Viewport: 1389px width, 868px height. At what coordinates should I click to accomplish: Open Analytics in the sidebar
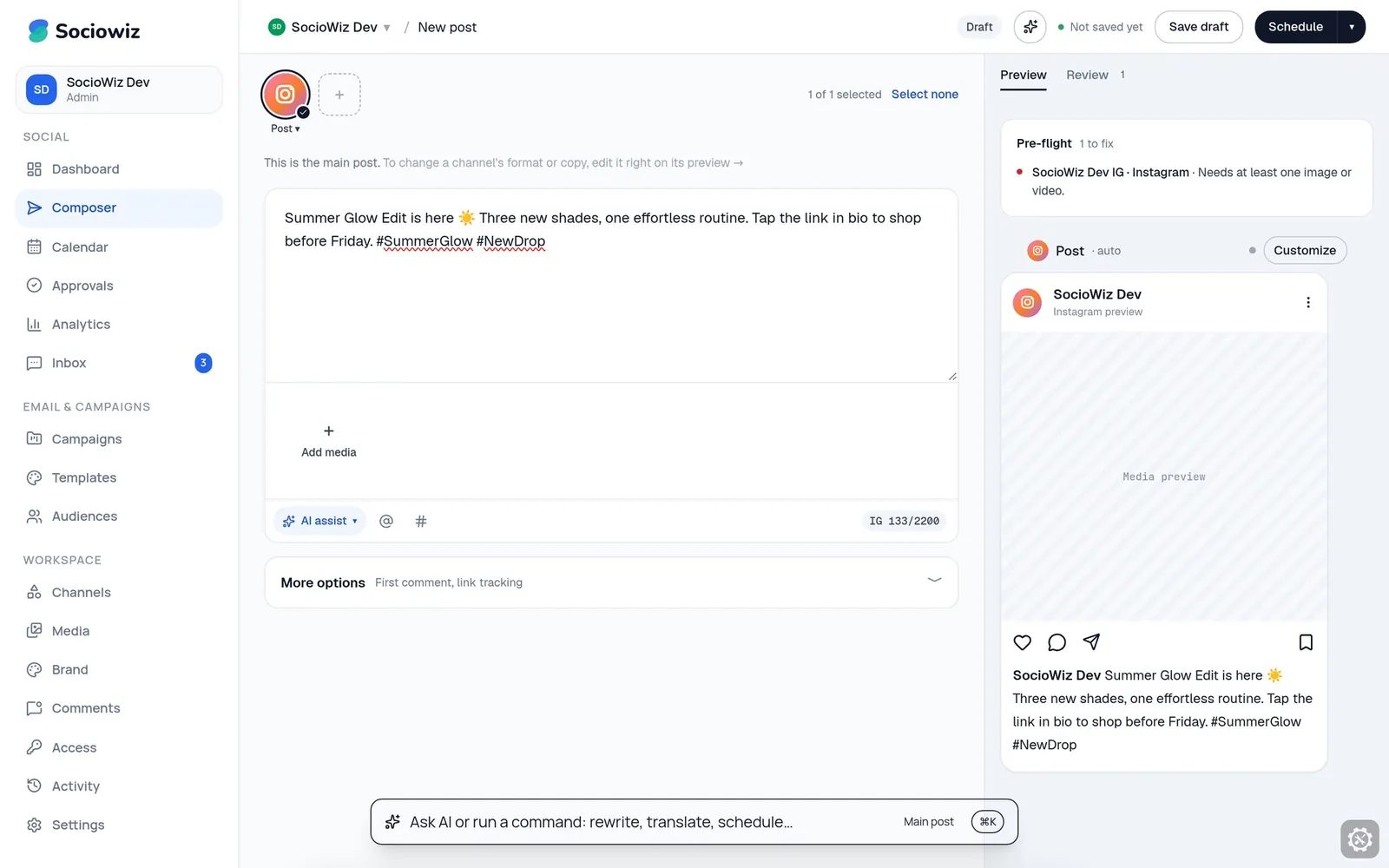coord(119,325)
